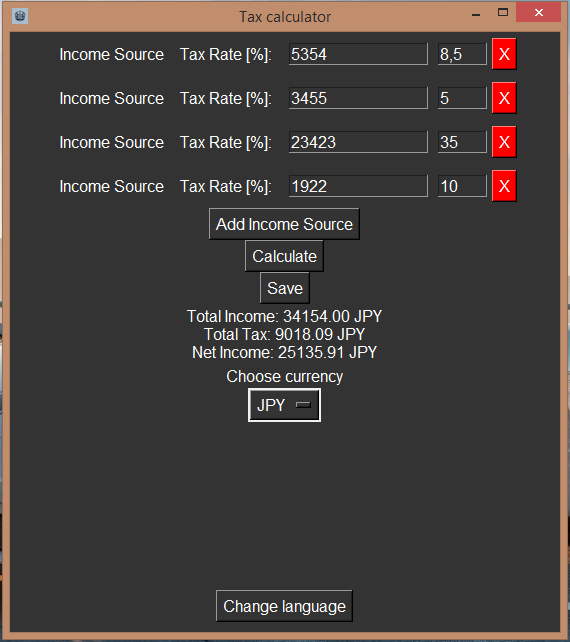Minimize the Tax calculator window

(476, 14)
